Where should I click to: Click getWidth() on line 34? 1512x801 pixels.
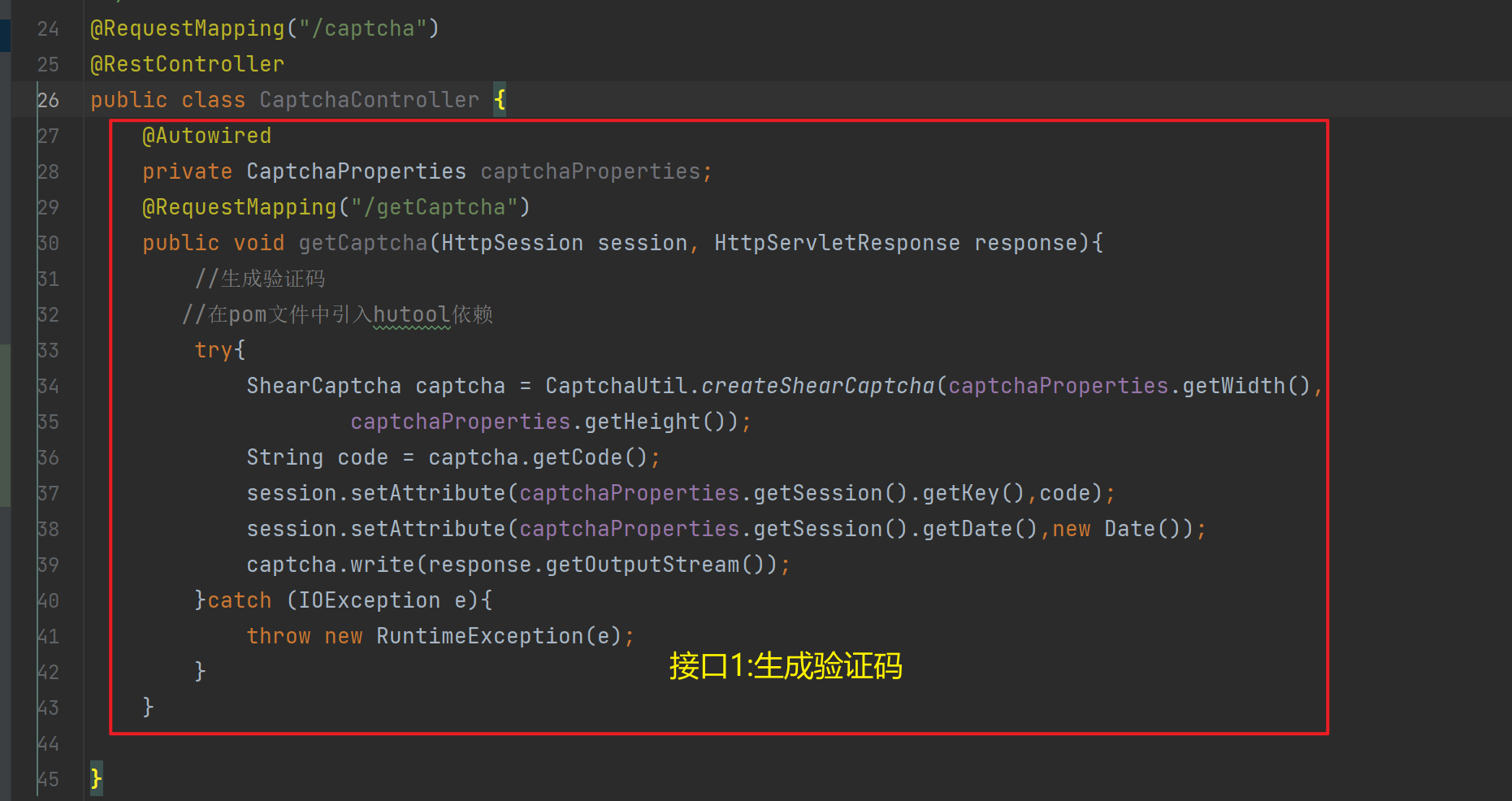pyautogui.click(x=1247, y=386)
